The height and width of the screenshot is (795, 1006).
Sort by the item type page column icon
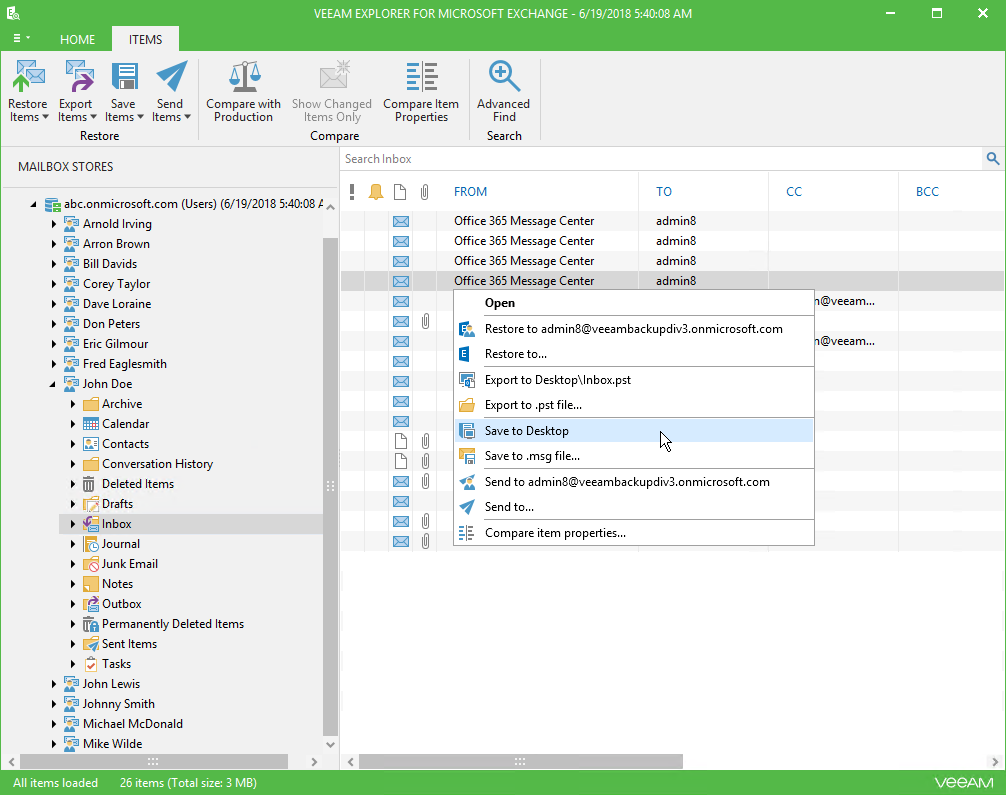coord(400,191)
